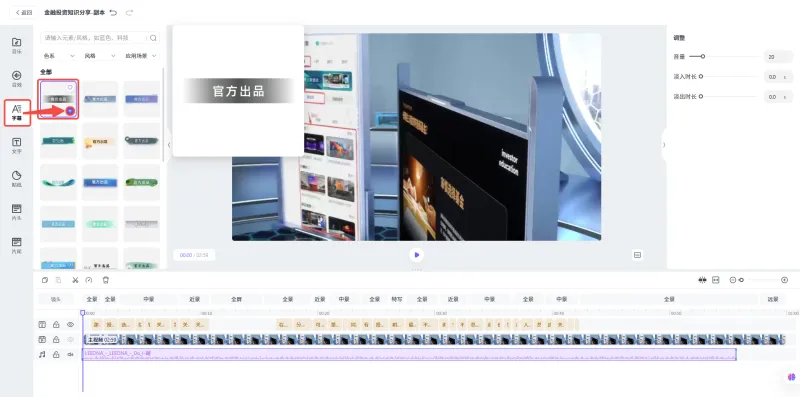
Task: Mute the audio track with speaker icon
Action: click(70, 354)
